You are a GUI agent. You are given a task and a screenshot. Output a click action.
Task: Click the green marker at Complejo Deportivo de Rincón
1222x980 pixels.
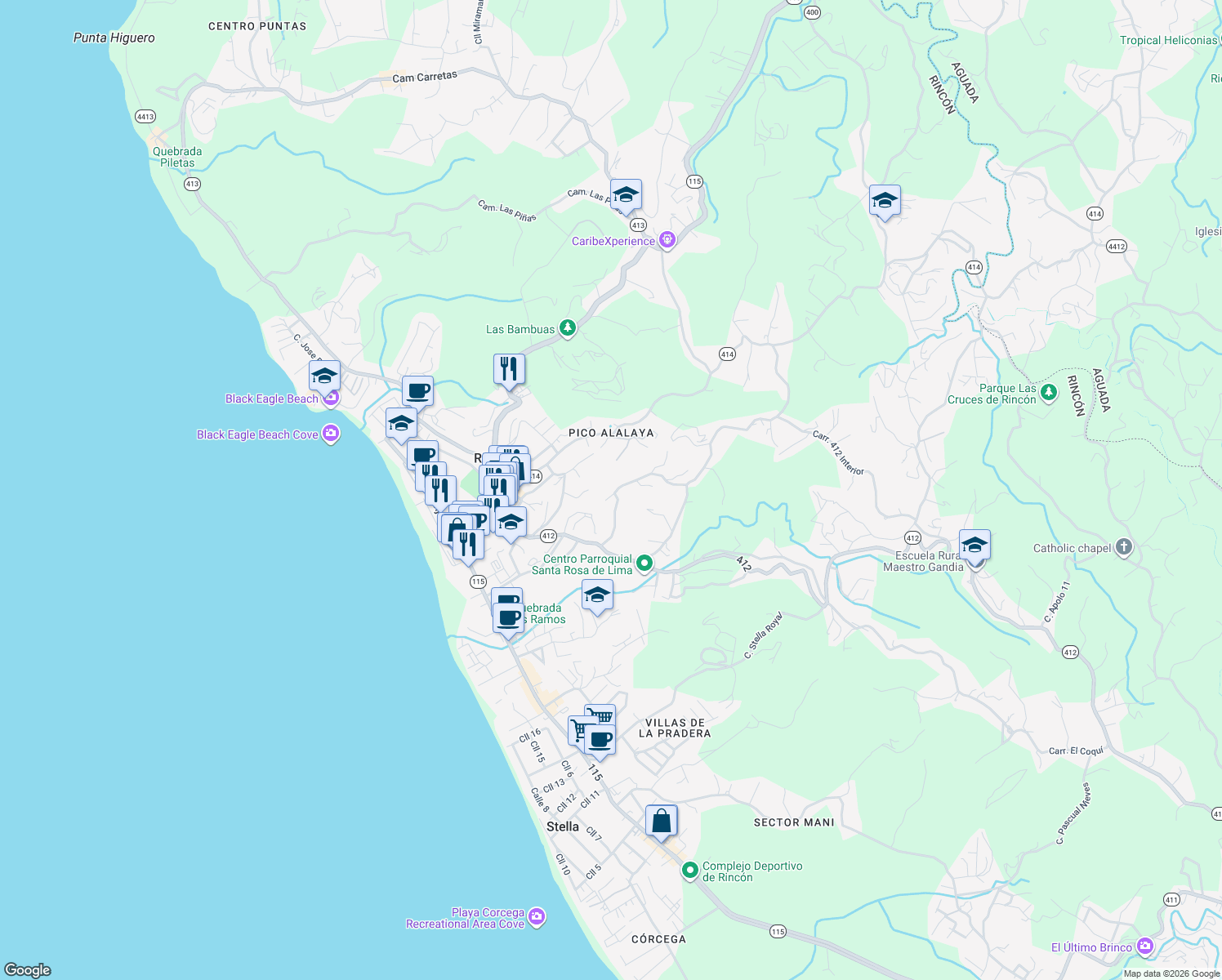click(689, 871)
